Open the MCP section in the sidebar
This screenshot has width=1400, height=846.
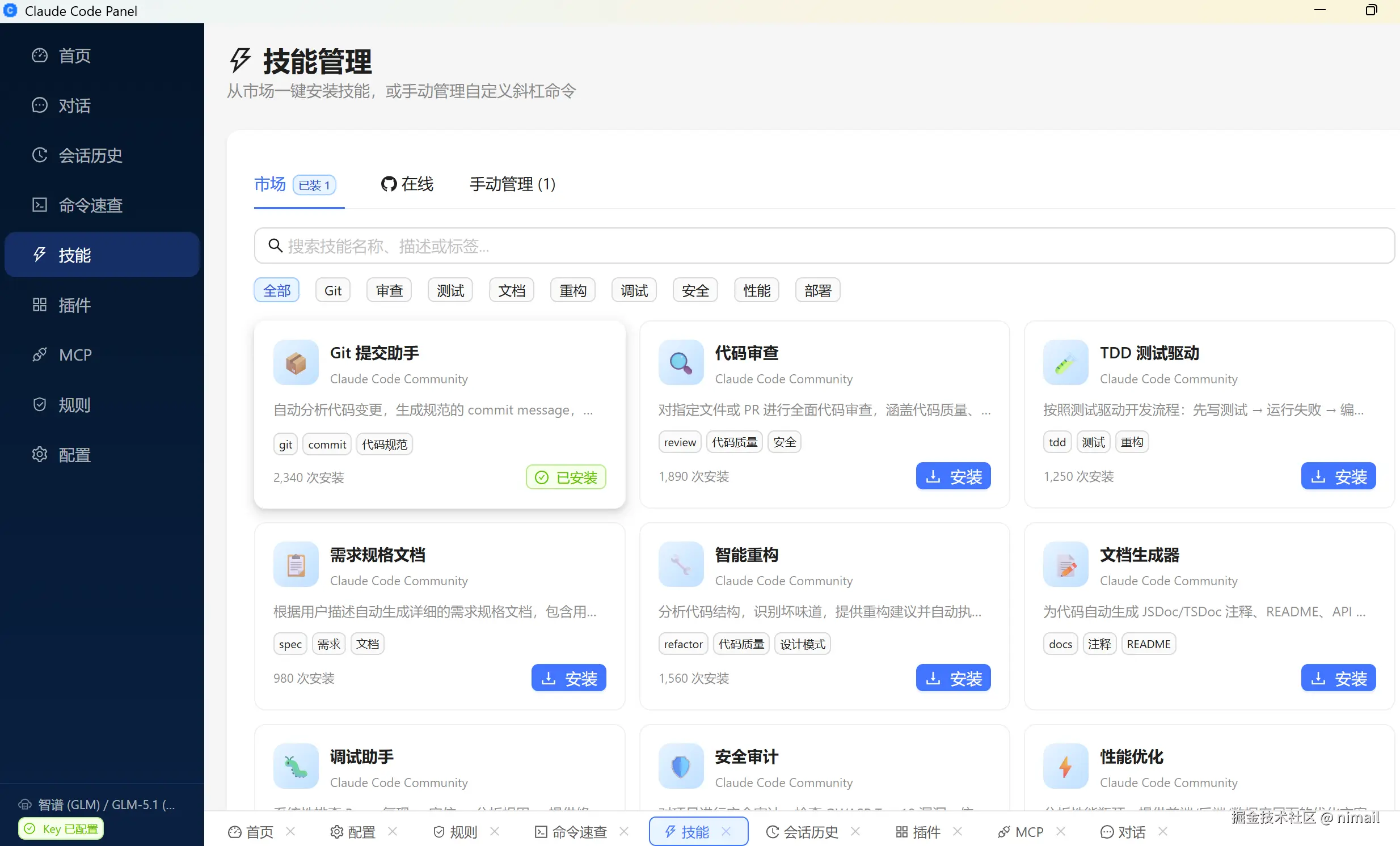(75, 354)
